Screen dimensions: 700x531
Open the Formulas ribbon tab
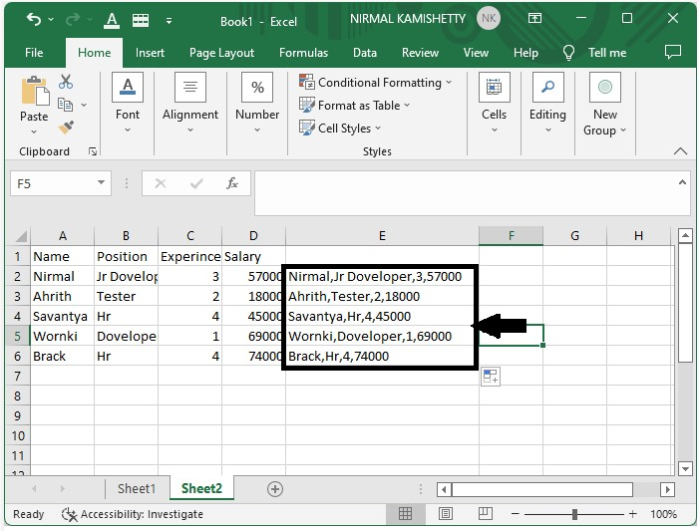tap(303, 53)
